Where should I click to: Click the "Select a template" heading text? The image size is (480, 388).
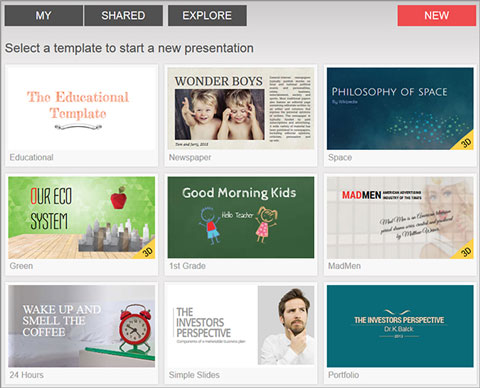129,48
